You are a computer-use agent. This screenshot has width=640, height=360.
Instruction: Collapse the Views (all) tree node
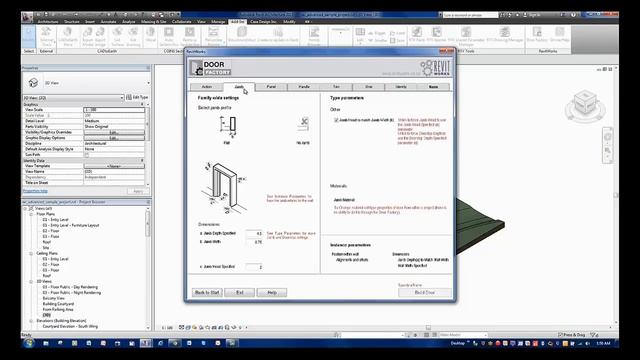tap(25, 209)
